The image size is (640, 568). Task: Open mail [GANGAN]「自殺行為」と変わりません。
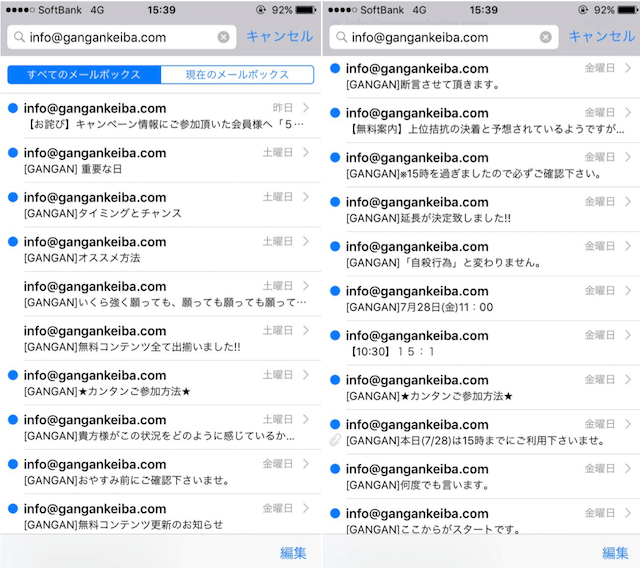point(482,254)
